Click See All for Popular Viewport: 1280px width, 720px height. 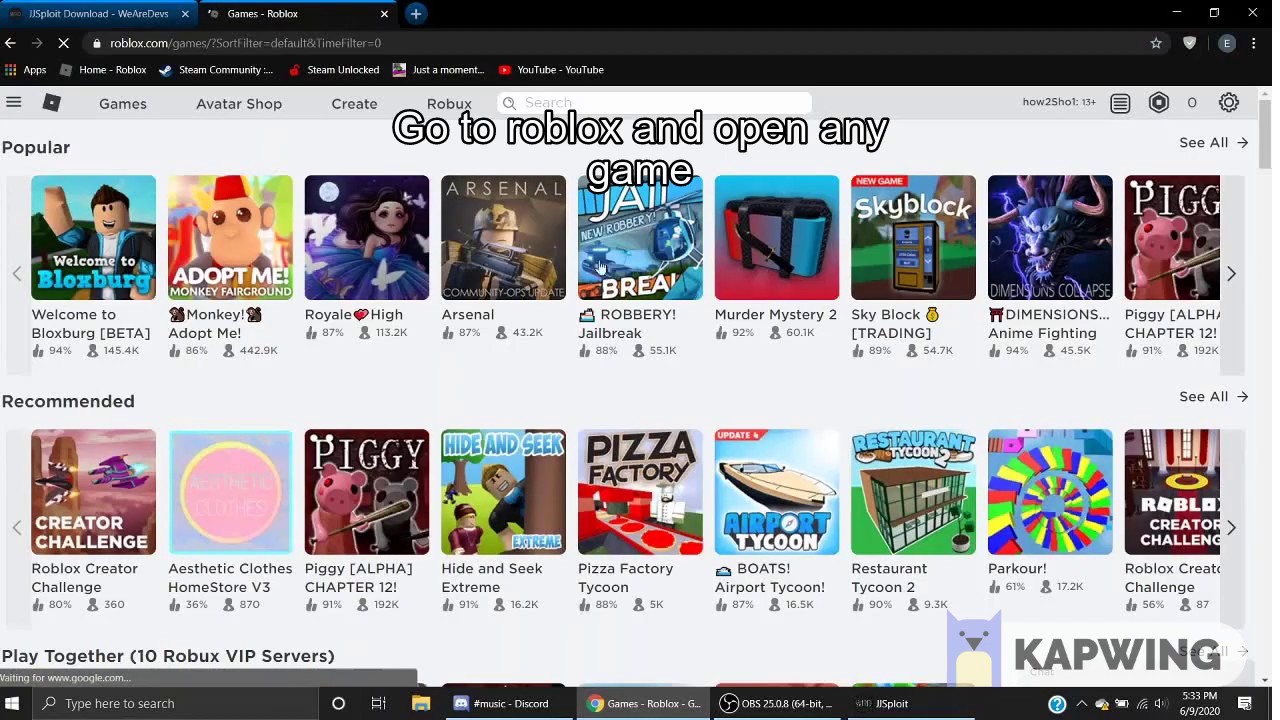(x=1214, y=142)
